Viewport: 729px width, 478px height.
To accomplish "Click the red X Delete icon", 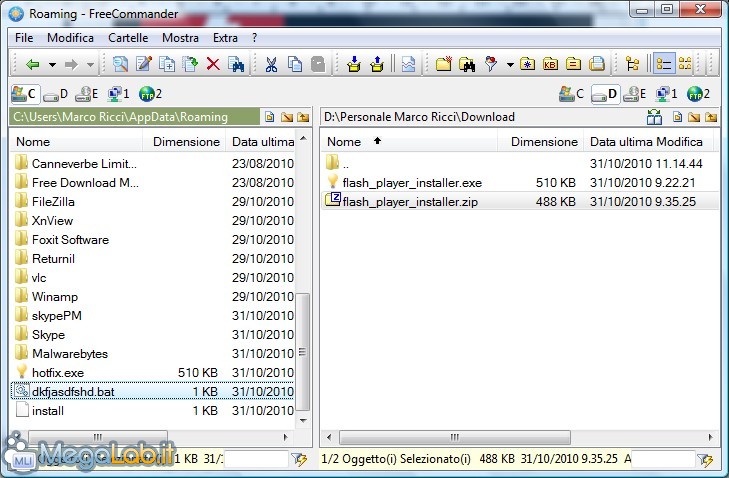I will (x=213, y=64).
